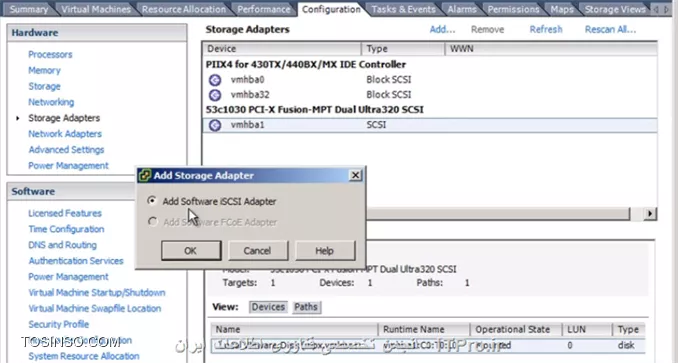Viewport: 678px width, 363px height.
Task: Open Network Adapters settings
Action: 65,134
